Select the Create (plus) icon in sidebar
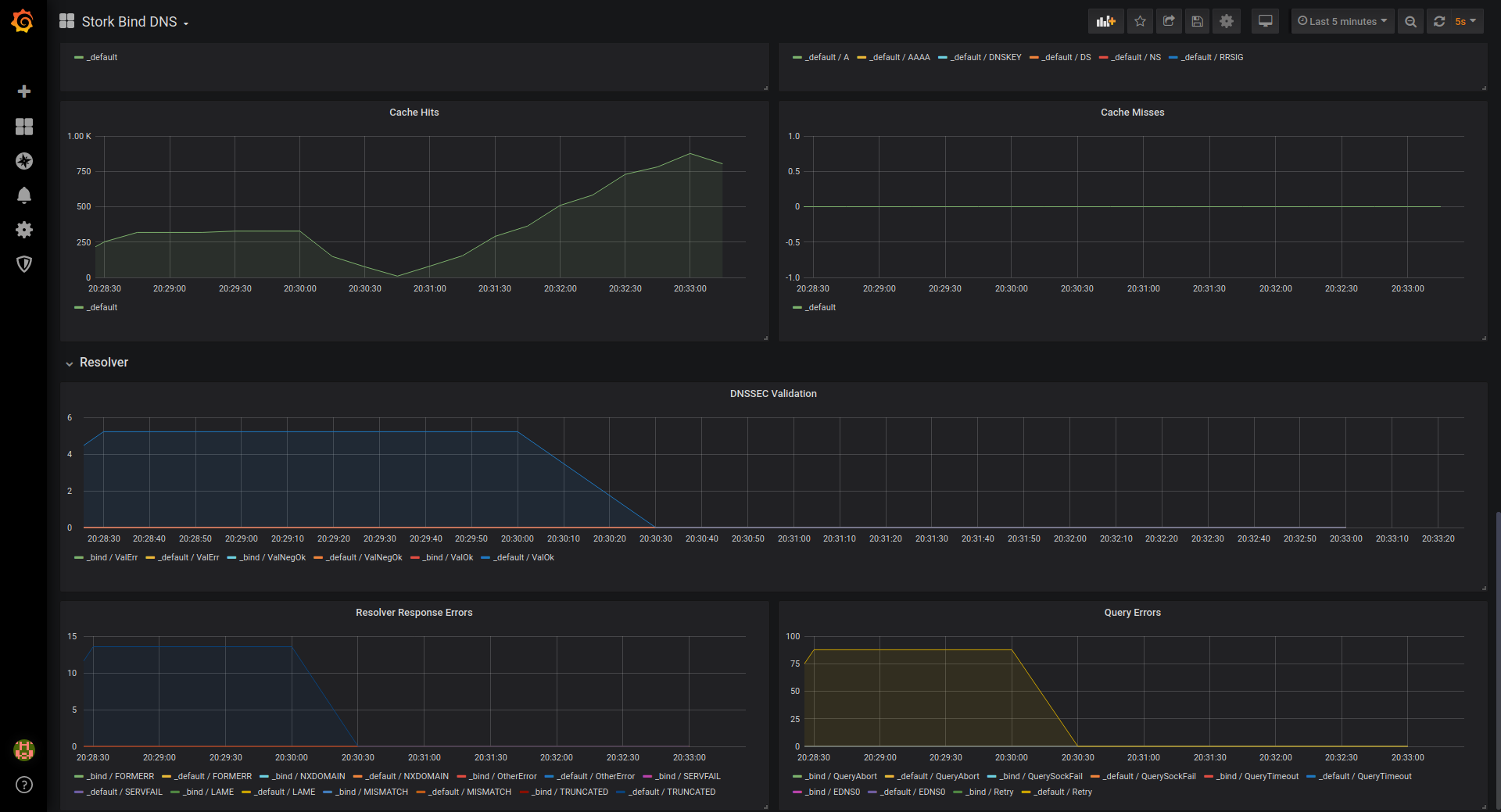 pyautogui.click(x=24, y=91)
